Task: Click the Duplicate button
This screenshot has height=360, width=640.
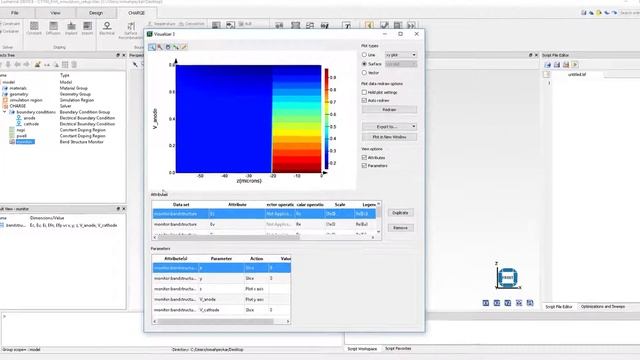Action: pyautogui.click(x=400, y=213)
